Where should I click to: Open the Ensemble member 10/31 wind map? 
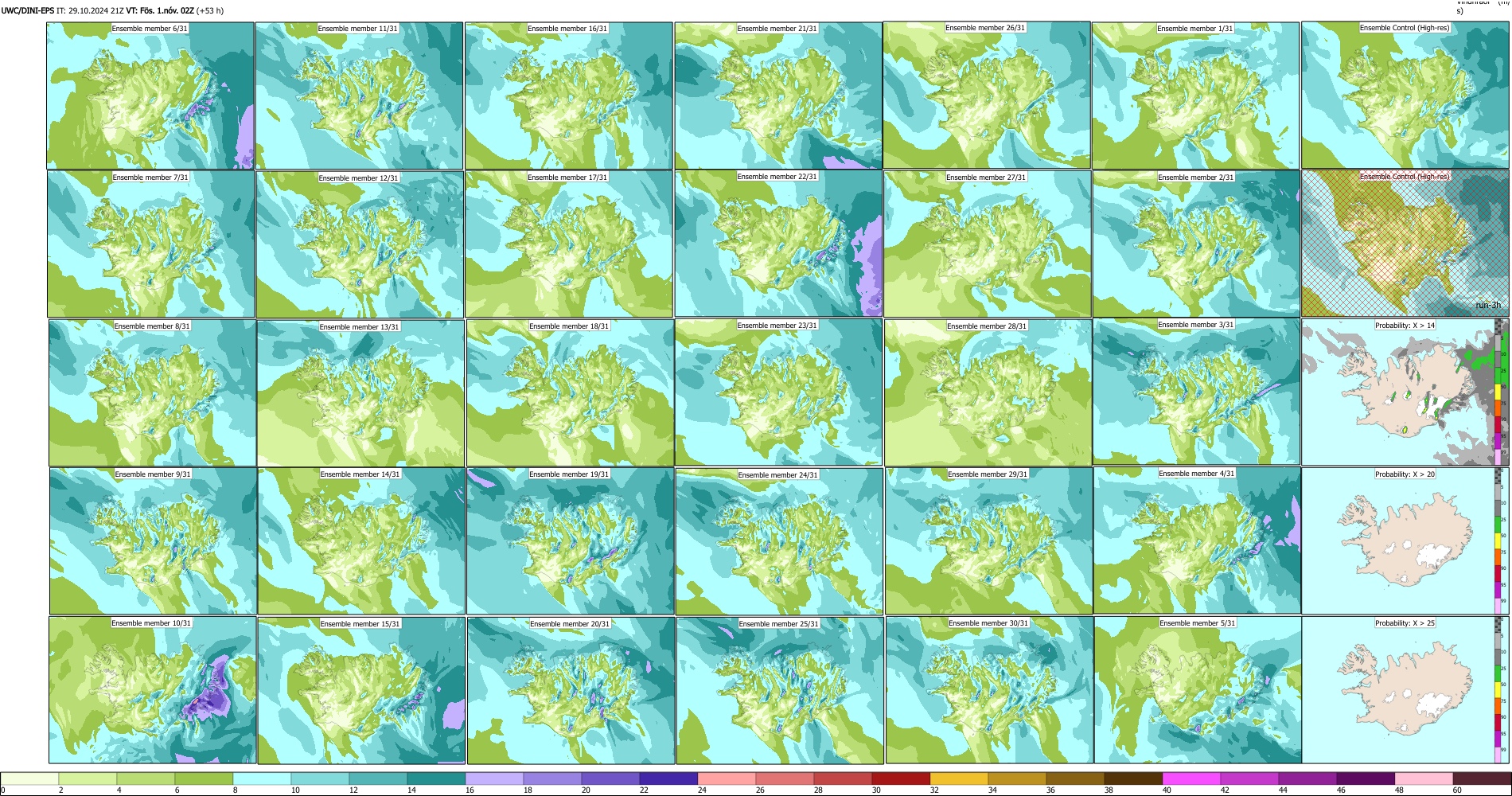tap(152, 689)
